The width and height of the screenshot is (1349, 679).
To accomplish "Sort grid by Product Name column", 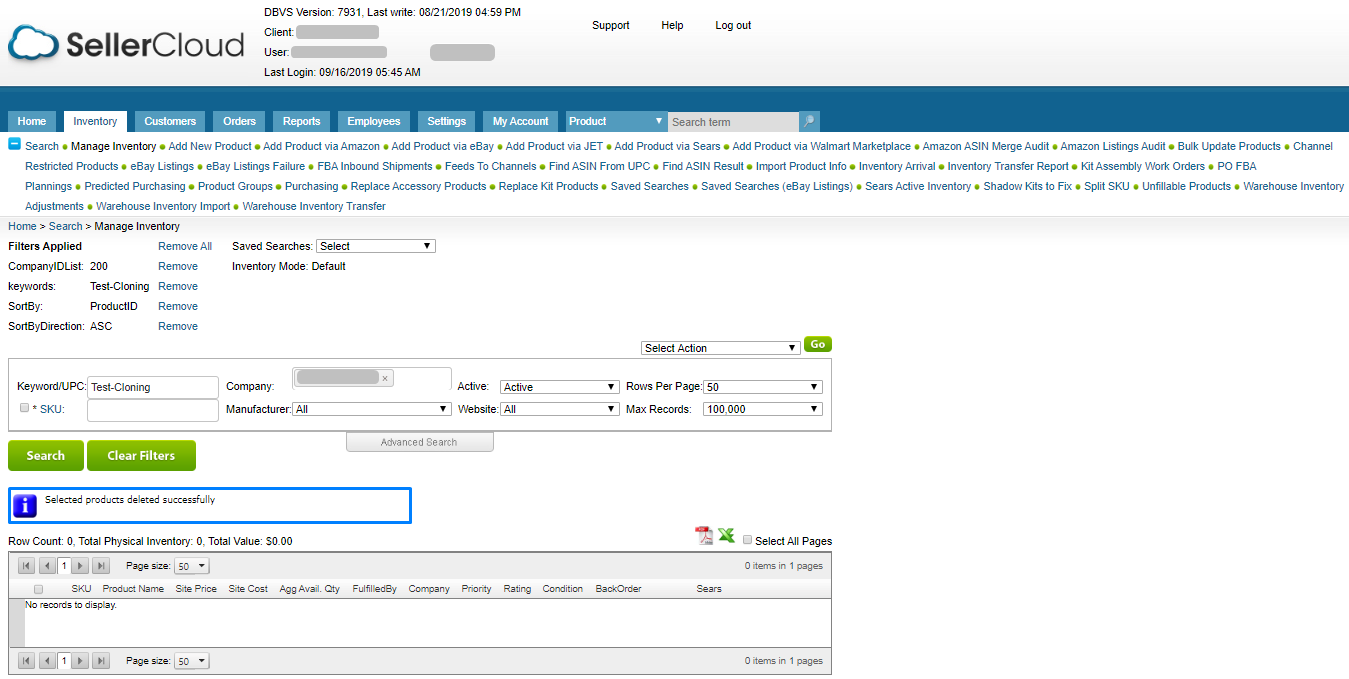I will (133, 589).
